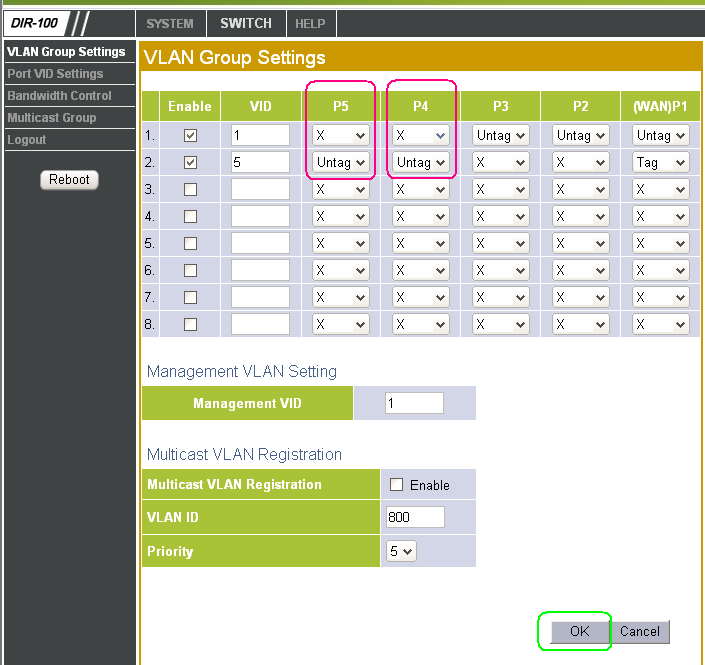Click the Priority label

pyautogui.click(x=170, y=551)
